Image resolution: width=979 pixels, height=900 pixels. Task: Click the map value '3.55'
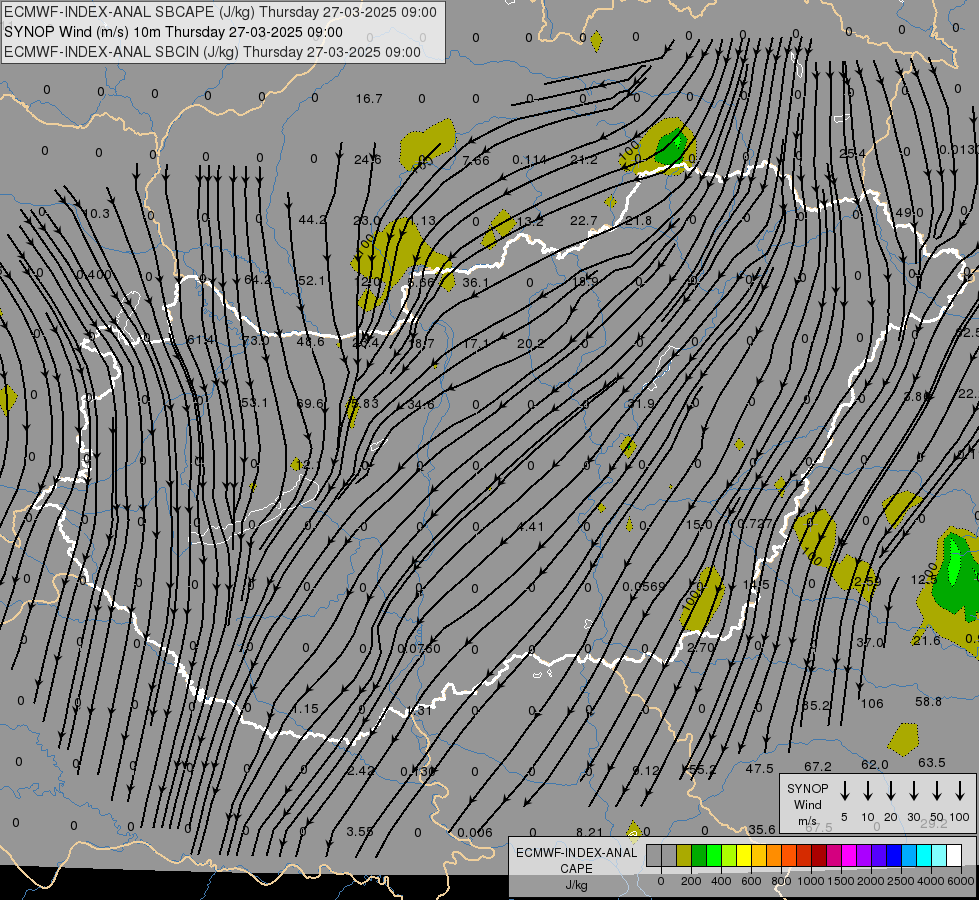(x=360, y=831)
